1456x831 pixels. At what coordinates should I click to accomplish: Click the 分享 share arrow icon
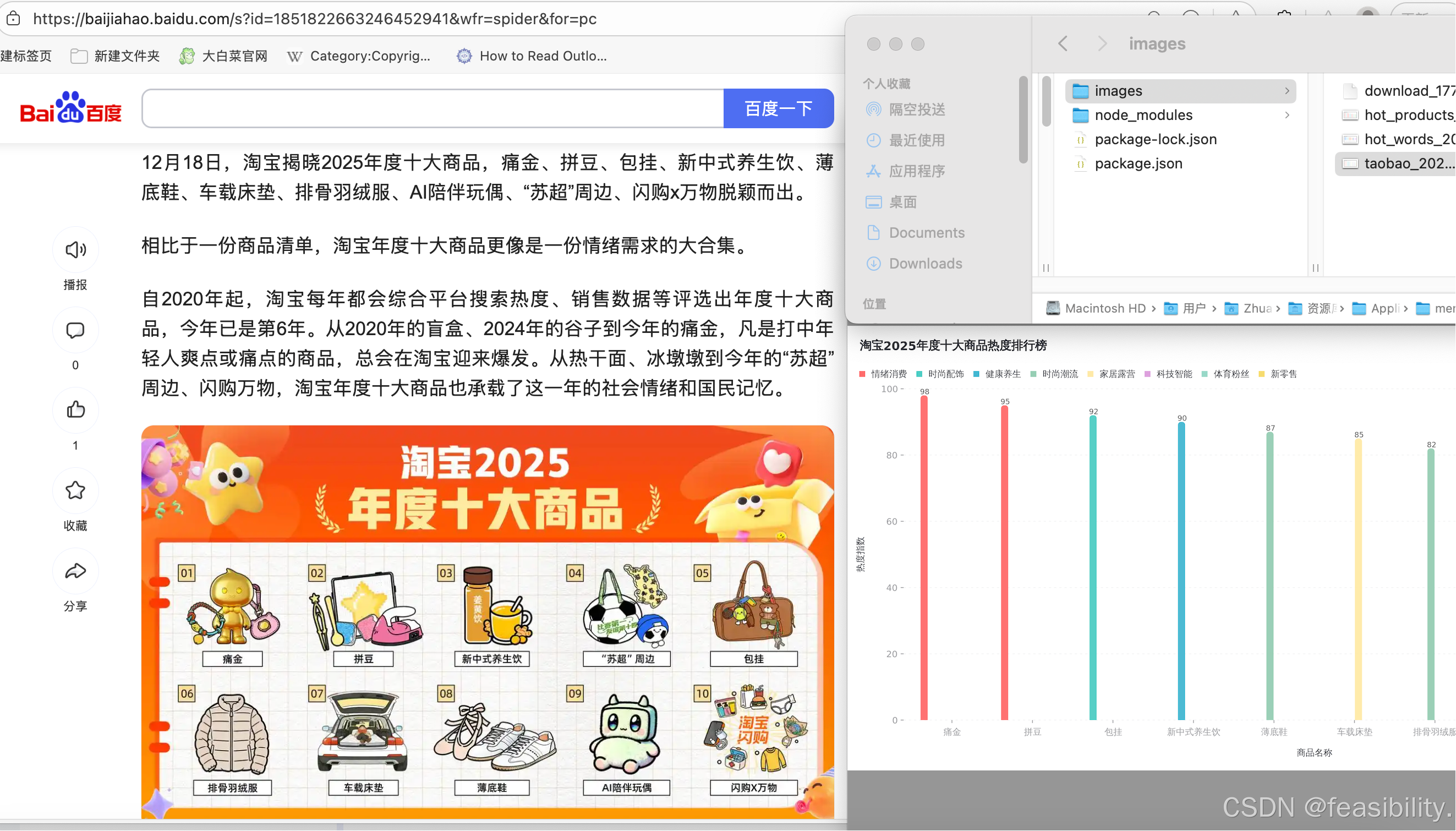click(x=75, y=571)
